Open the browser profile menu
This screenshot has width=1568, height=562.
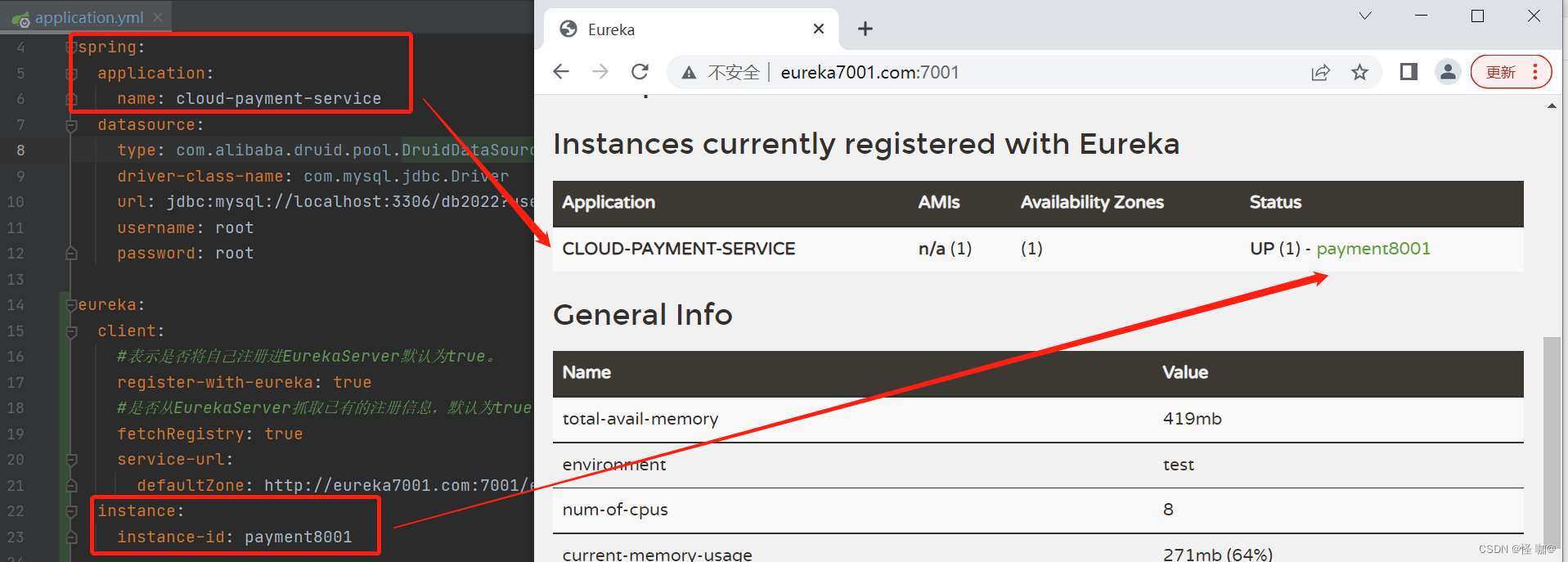coord(1448,72)
